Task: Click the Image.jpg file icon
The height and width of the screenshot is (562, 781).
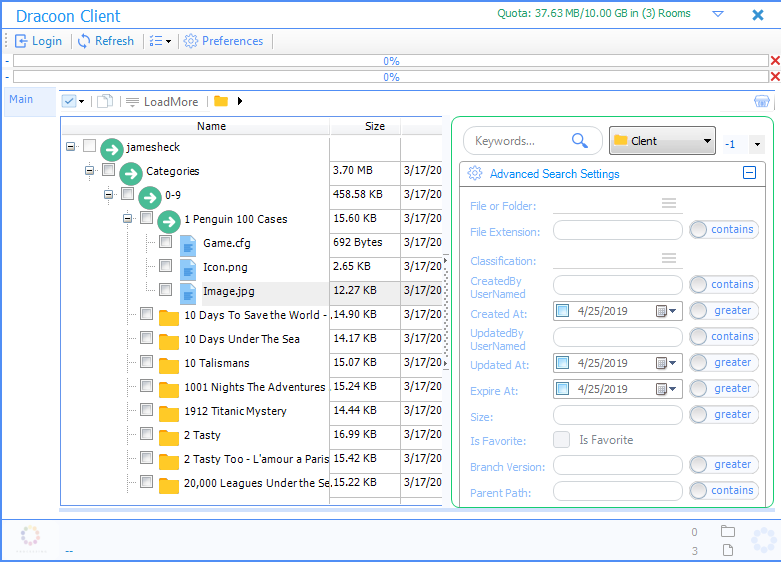Action: tap(188, 293)
